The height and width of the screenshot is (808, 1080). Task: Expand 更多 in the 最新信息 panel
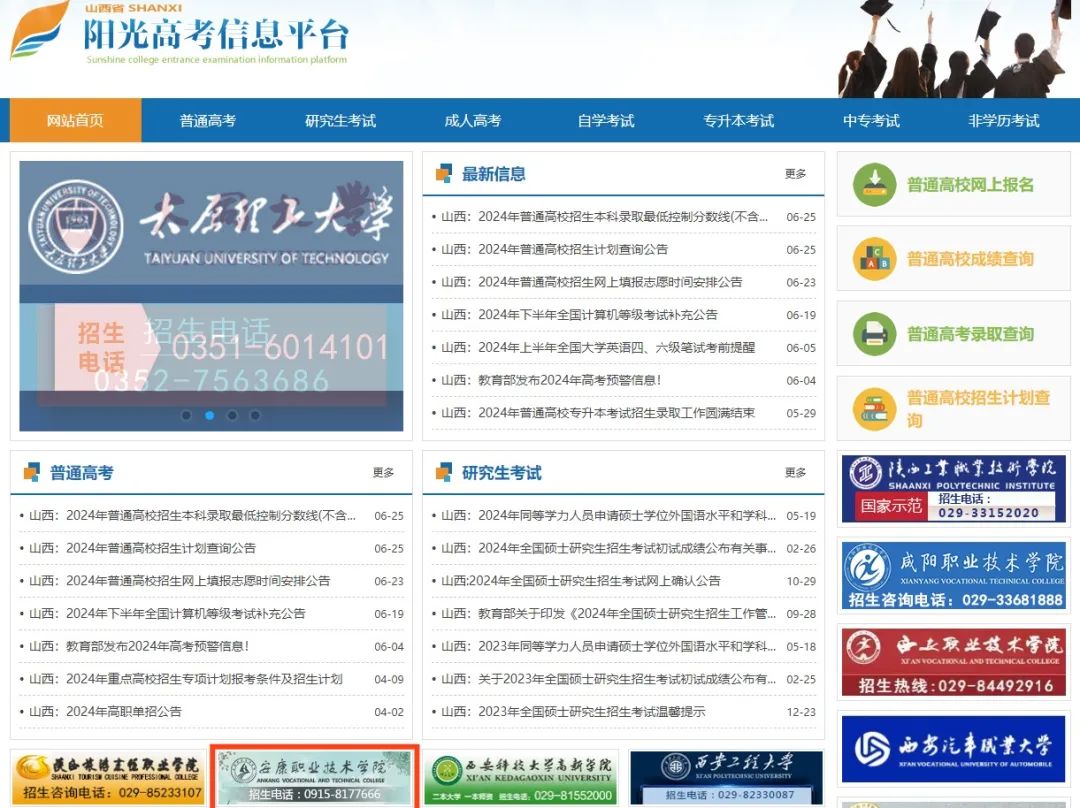click(795, 174)
